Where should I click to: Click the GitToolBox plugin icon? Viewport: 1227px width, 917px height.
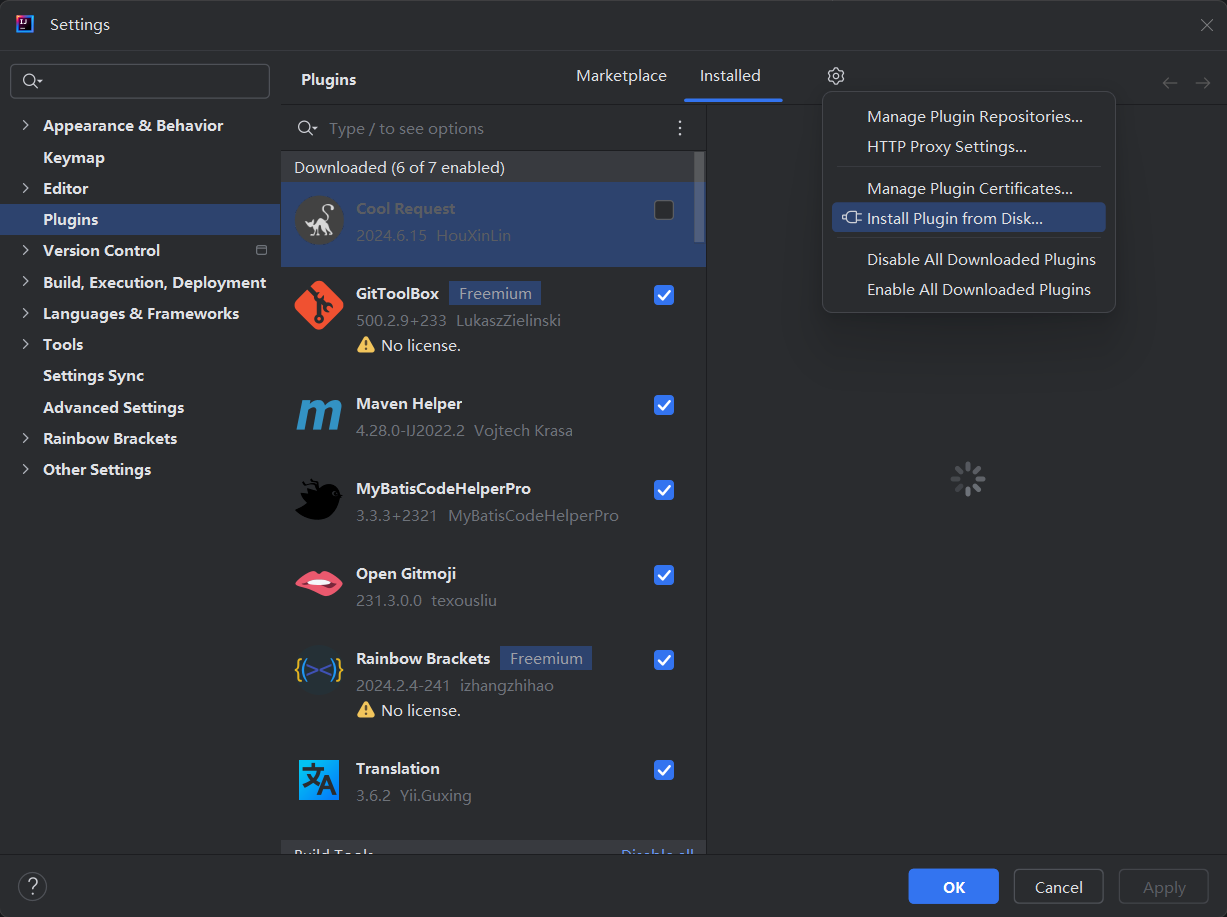[319, 306]
